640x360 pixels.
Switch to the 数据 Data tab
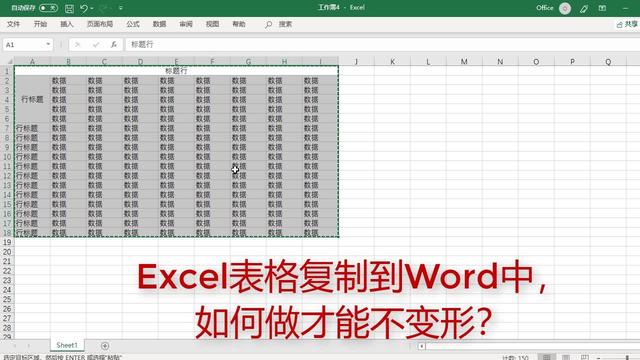[x=159, y=24]
